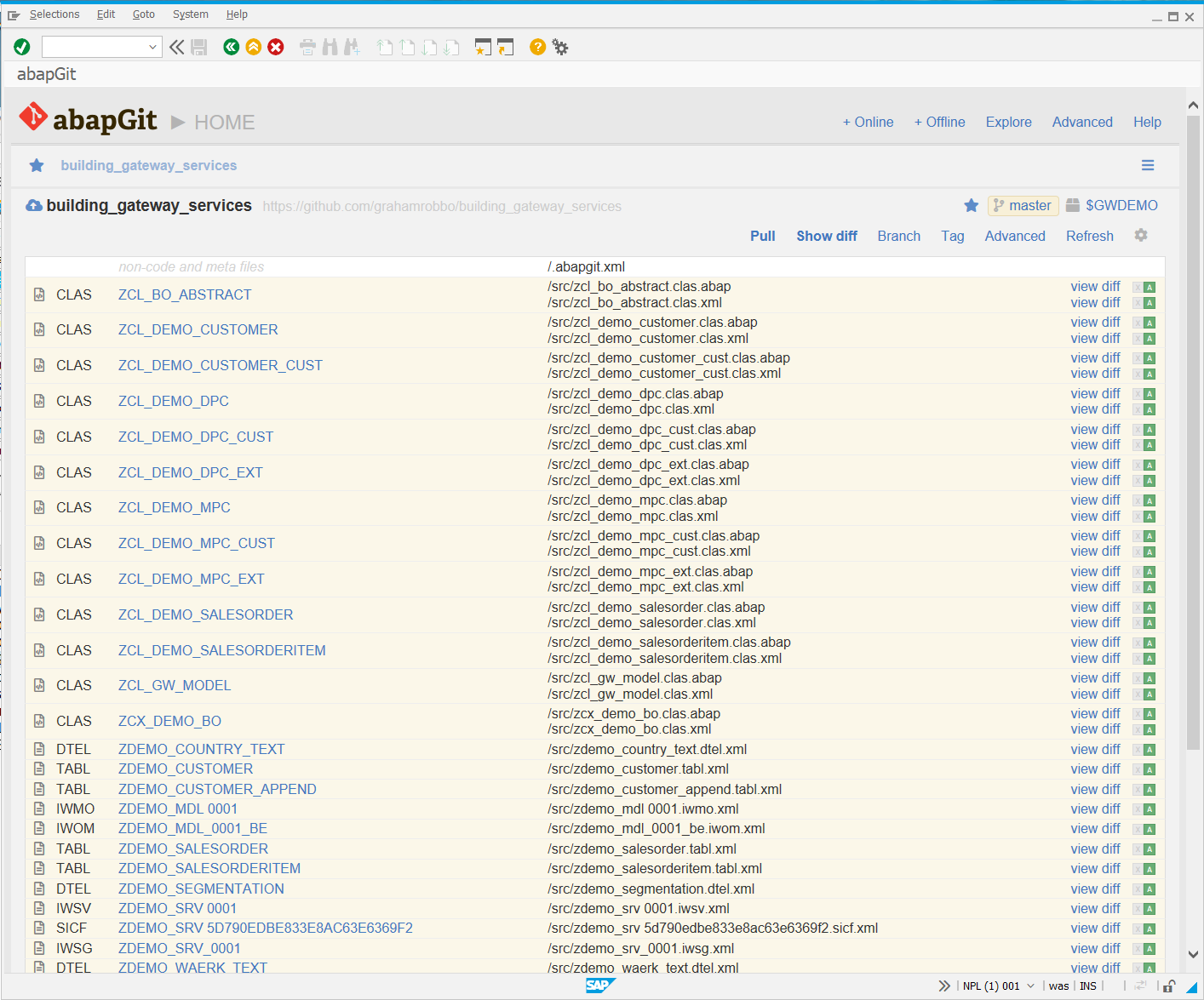This screenshot has height=1000, width=1204.
Task: Click the Previous Page icon
Action: click(x=407, y=47)
